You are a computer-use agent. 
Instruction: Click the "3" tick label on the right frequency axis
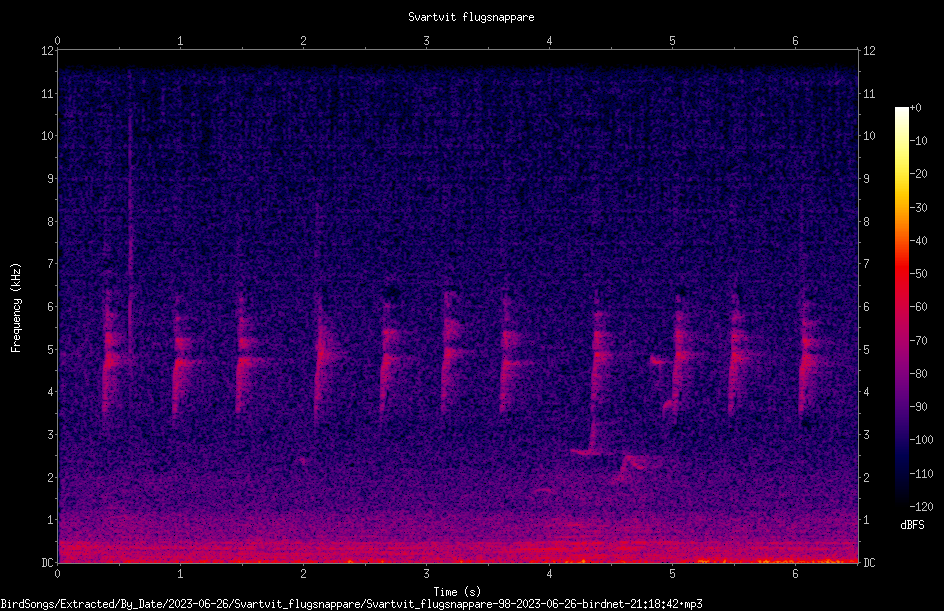pos(866,435)
